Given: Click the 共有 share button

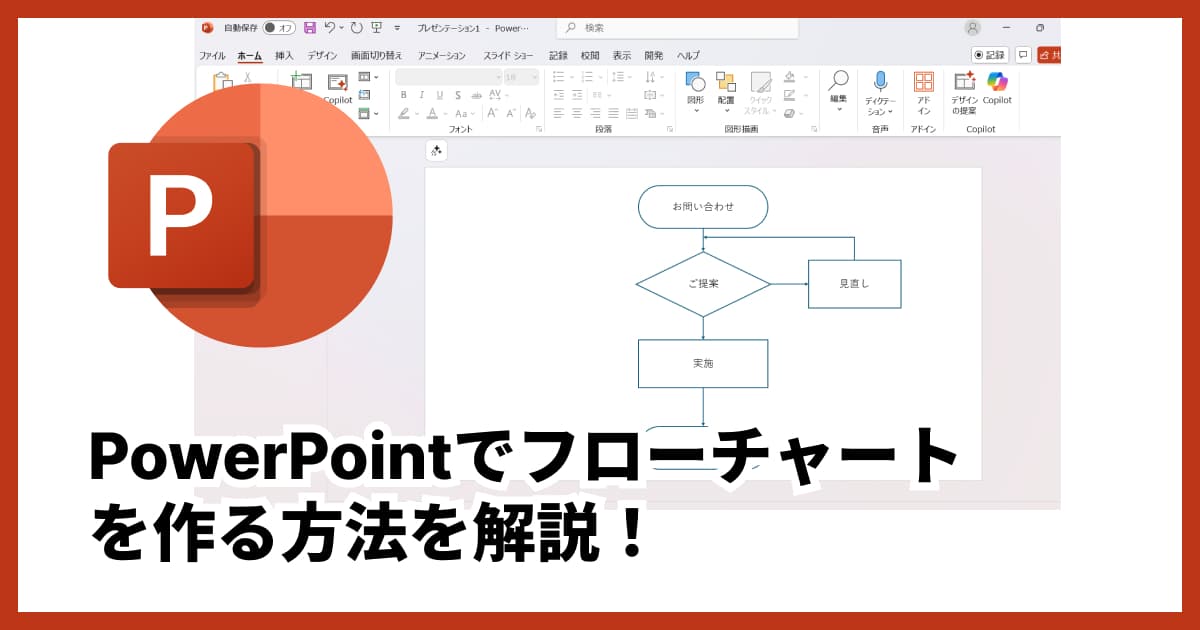Looking at the screenshot, I should pos(1048,55).
